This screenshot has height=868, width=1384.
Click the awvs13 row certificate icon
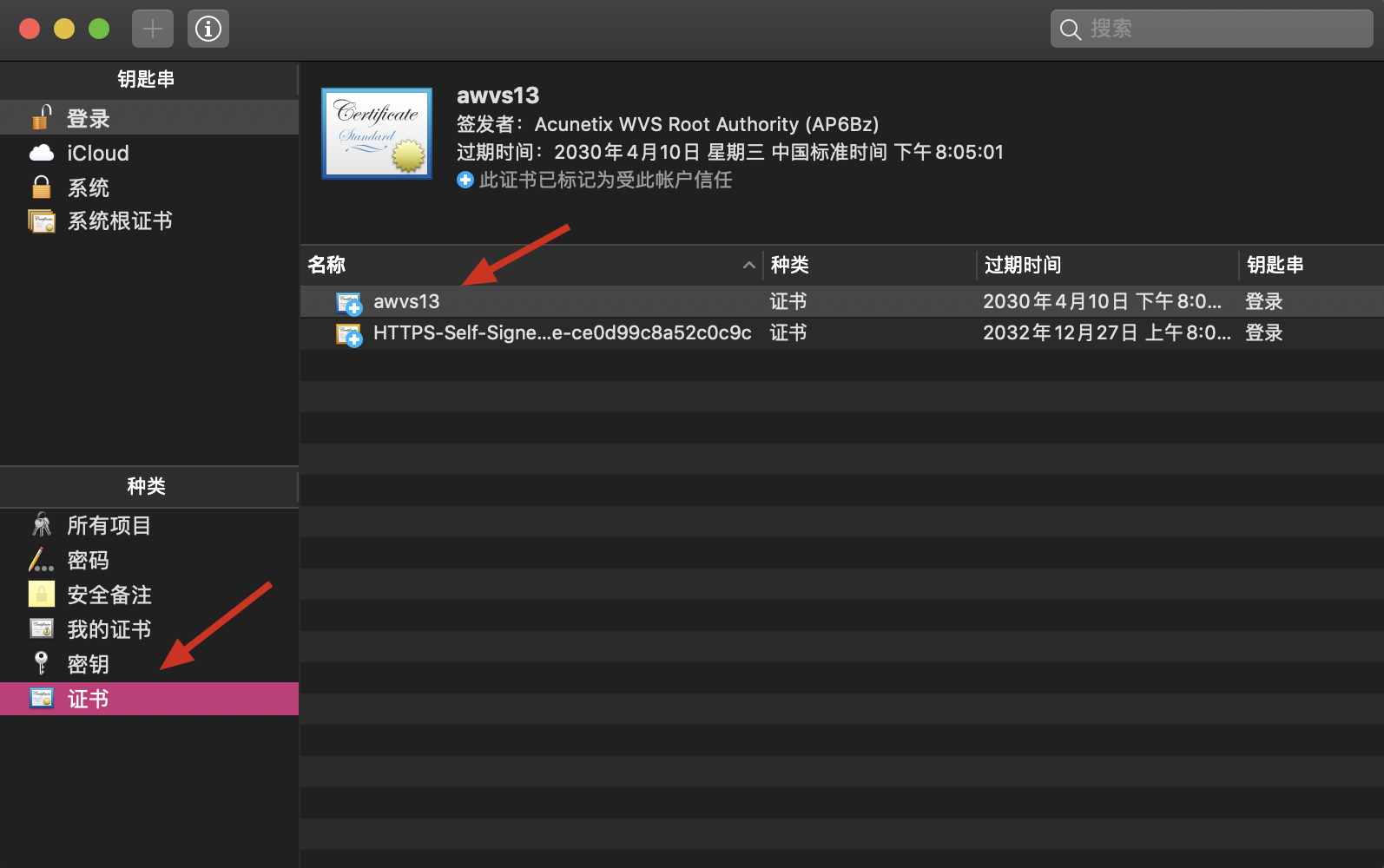pyautogui.click(x=349, y=303)
